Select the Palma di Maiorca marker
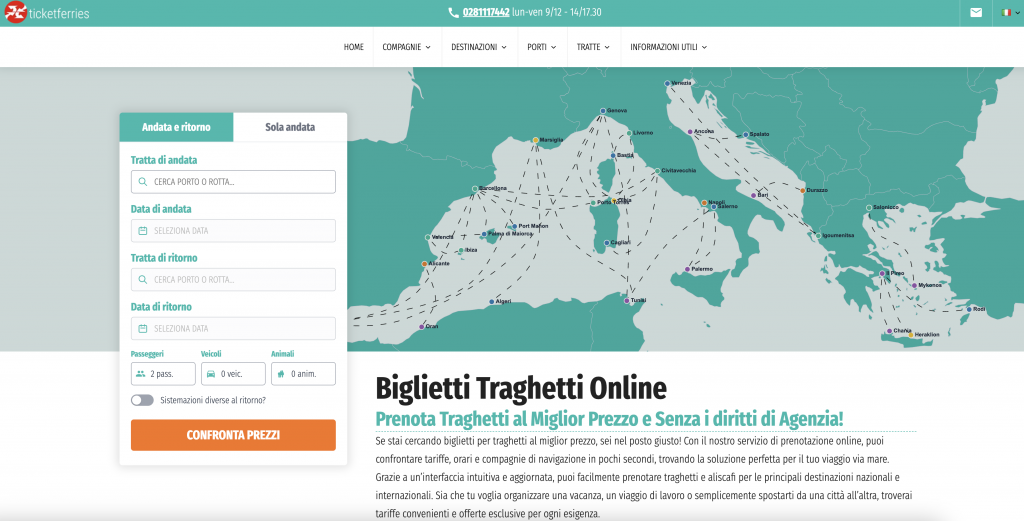 [x=484, y=234]
